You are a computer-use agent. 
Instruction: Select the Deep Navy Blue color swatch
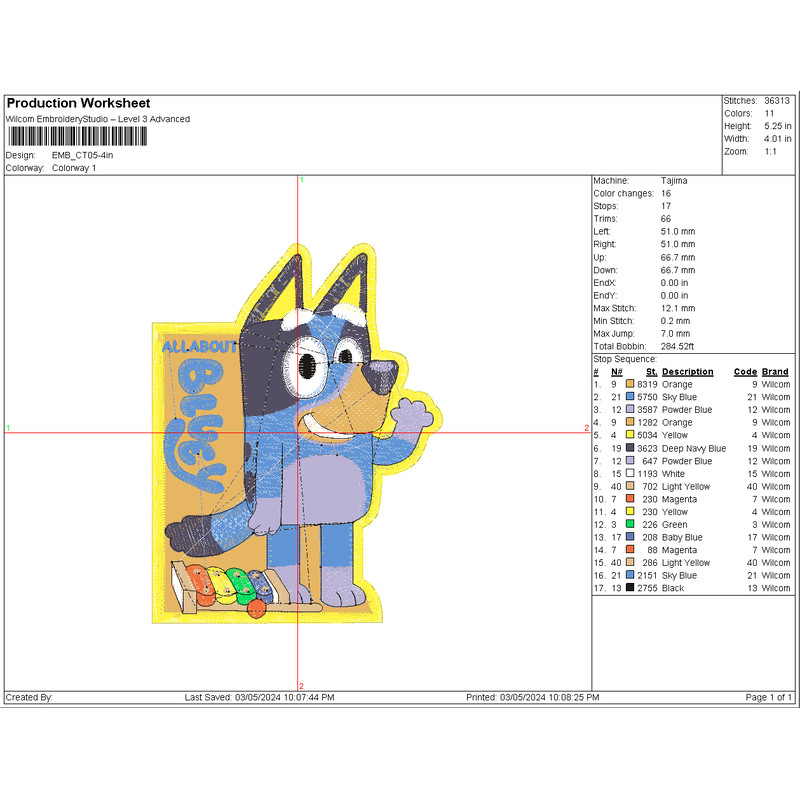pyautogui.click(x=630, y=449)
